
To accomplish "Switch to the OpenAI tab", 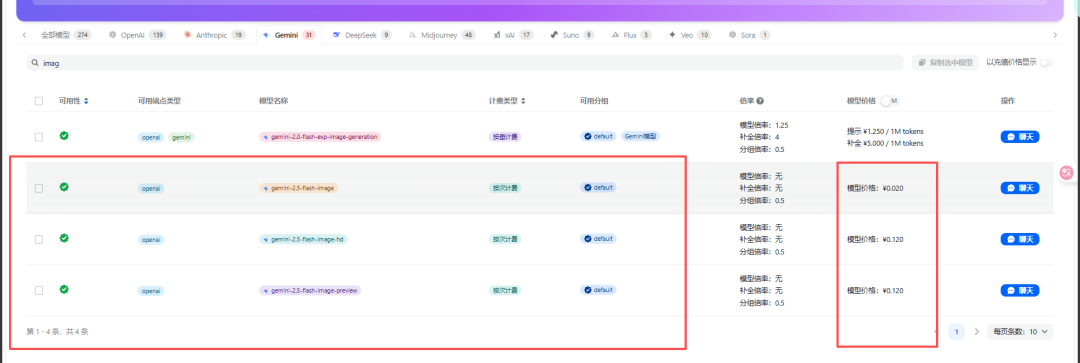I will tap(137, 34).
